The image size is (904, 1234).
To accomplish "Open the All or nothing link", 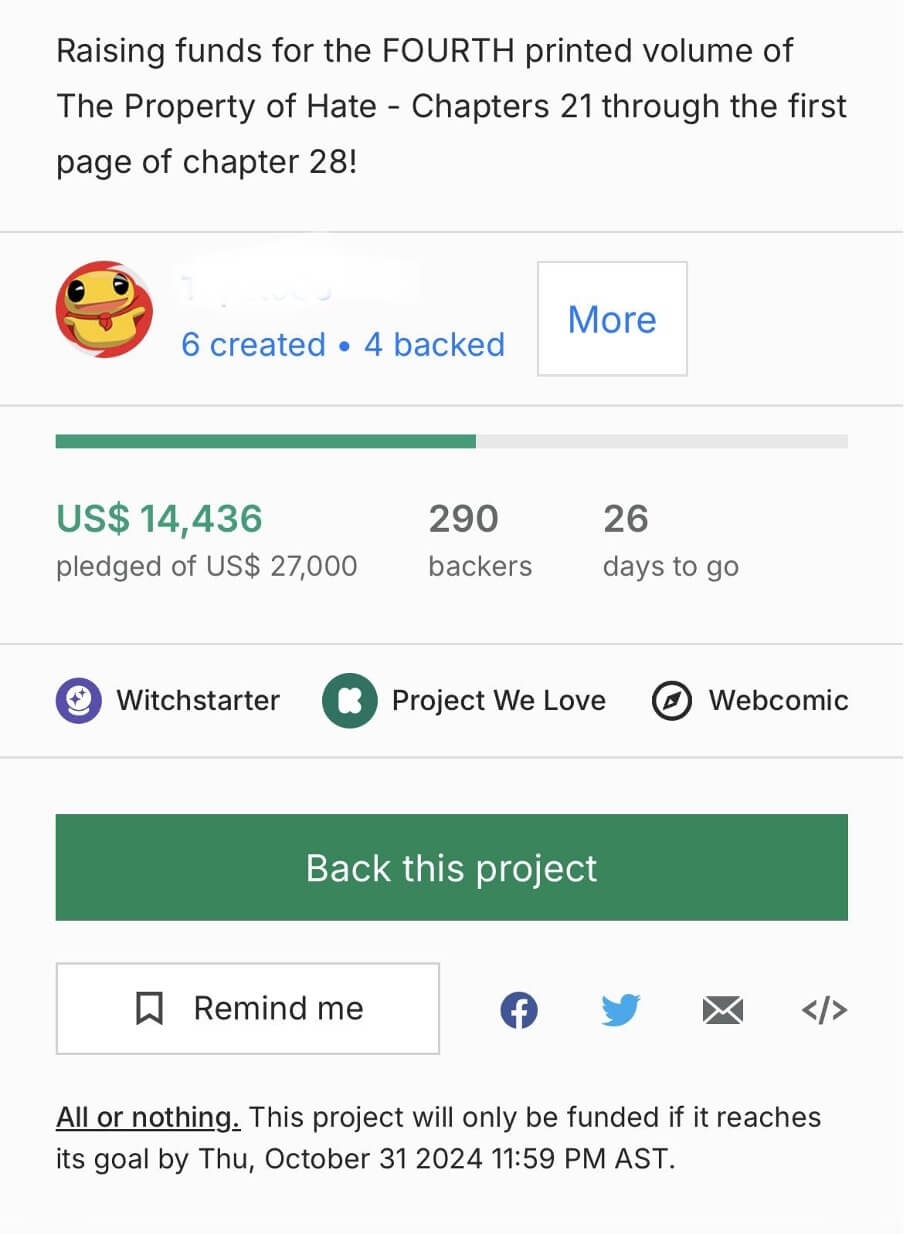I will click(148, 1117).
